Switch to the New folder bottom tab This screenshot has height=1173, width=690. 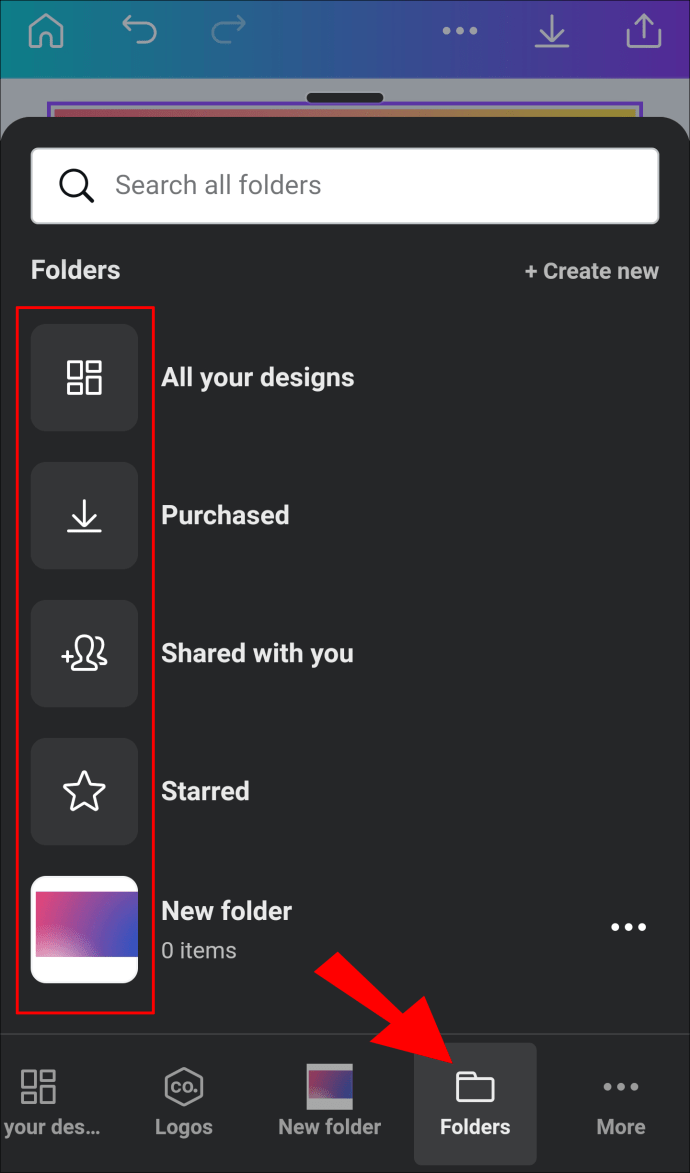(x=329, y=1102)
